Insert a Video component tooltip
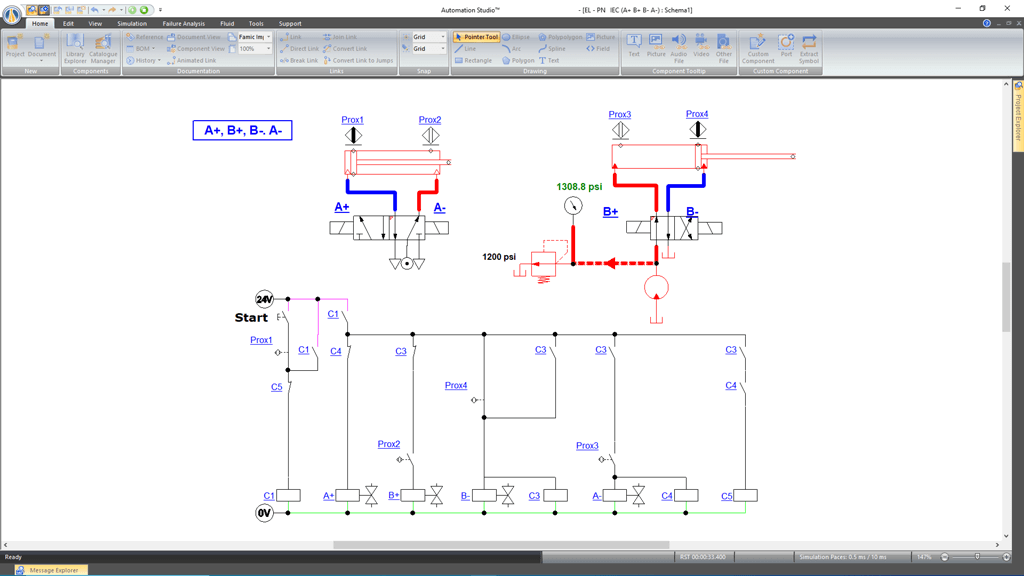The image size is (1024, 576). (x=701, y=47)
